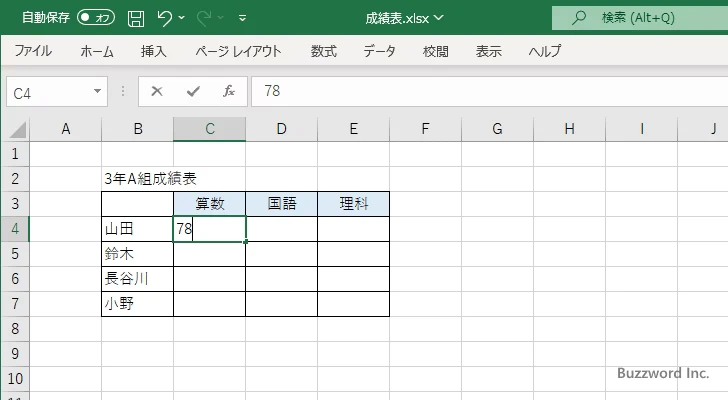Select row 7 header
Viewport: 728px width, 400px height.
[x=15, y=304]
